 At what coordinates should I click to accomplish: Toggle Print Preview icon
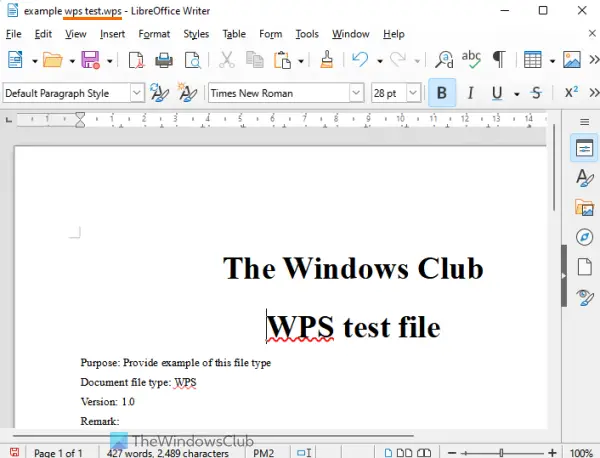[x=192, y=60]
